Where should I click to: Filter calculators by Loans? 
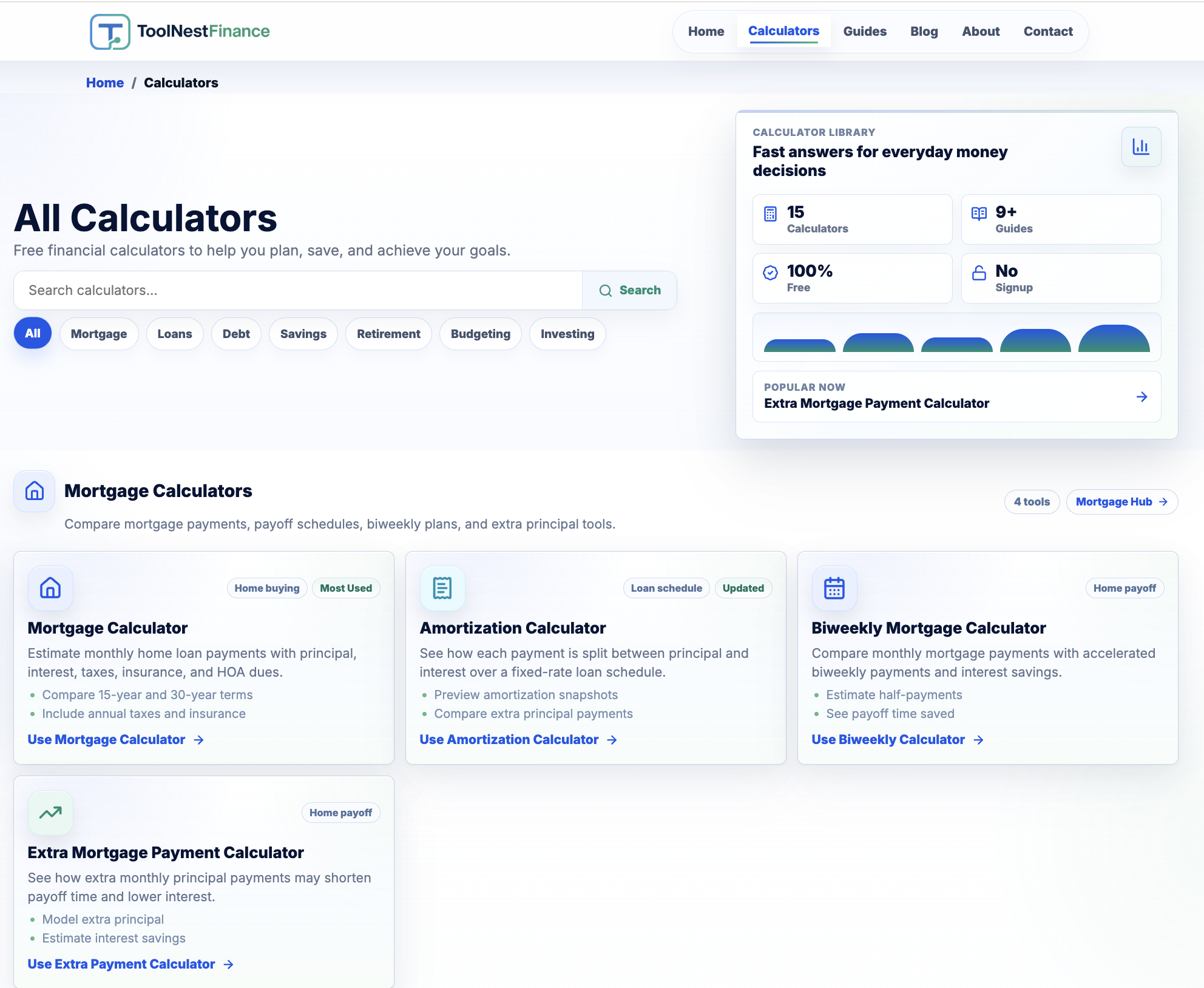coord(175,334)
